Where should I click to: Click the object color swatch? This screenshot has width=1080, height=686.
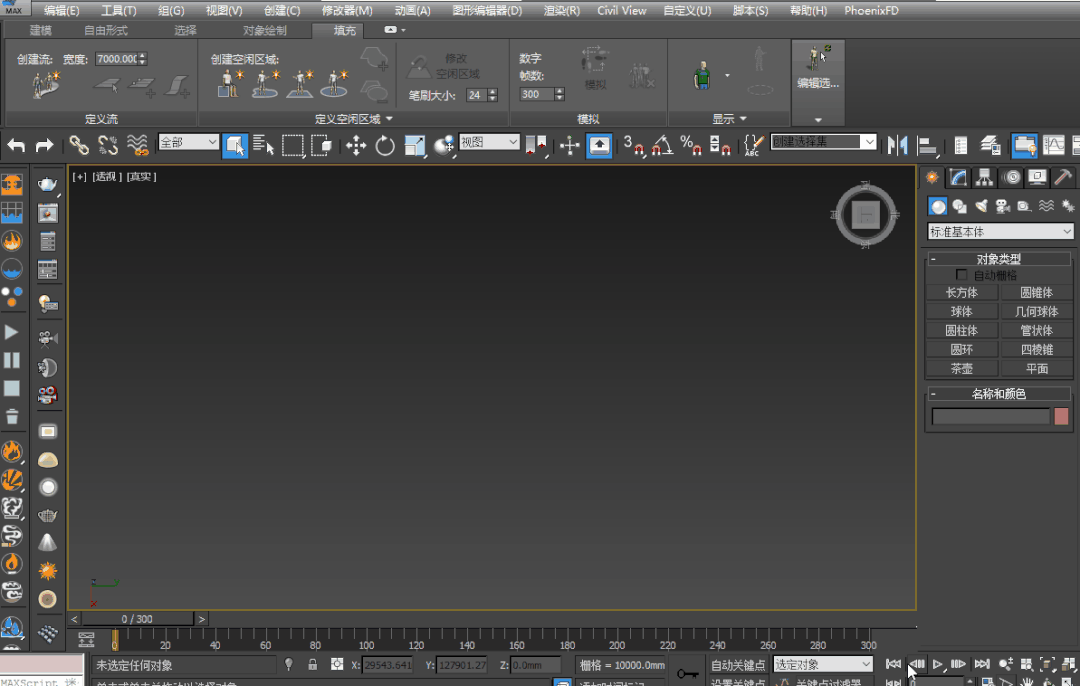[1061, 416]
